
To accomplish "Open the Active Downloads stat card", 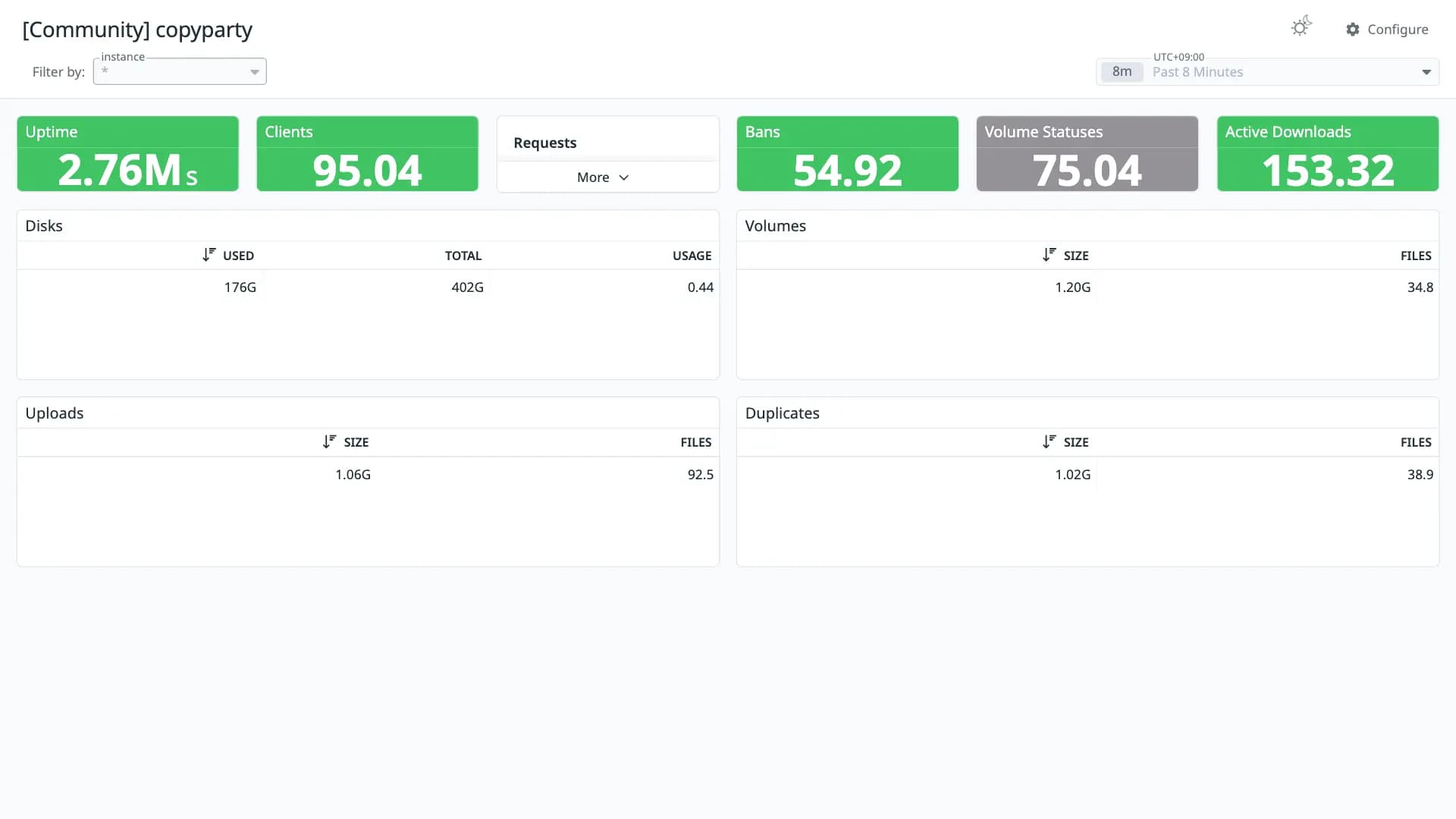I will point(1327,153).
